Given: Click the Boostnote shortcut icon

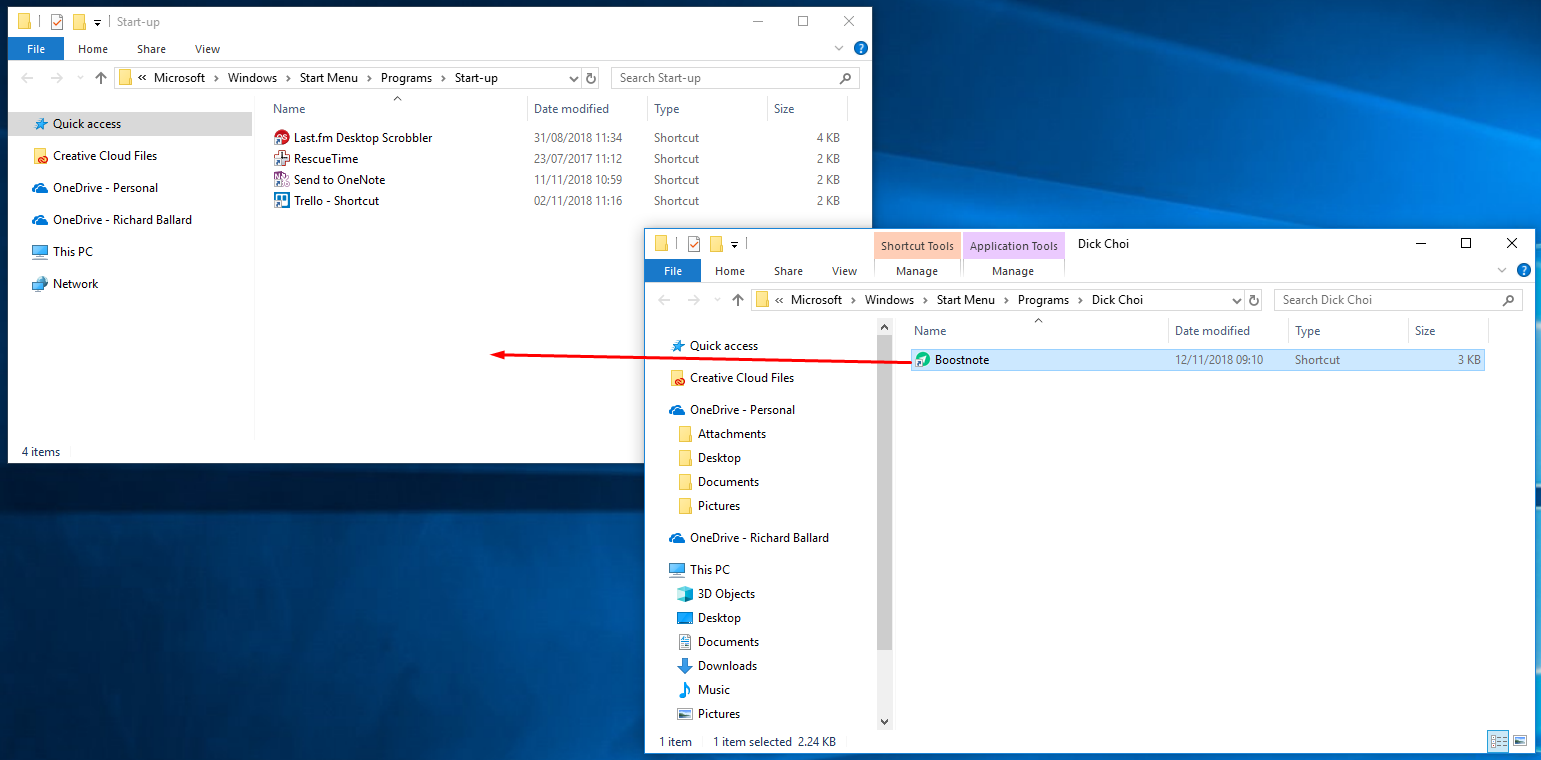Looking at the screenshot, I should [x=923, y=360].
